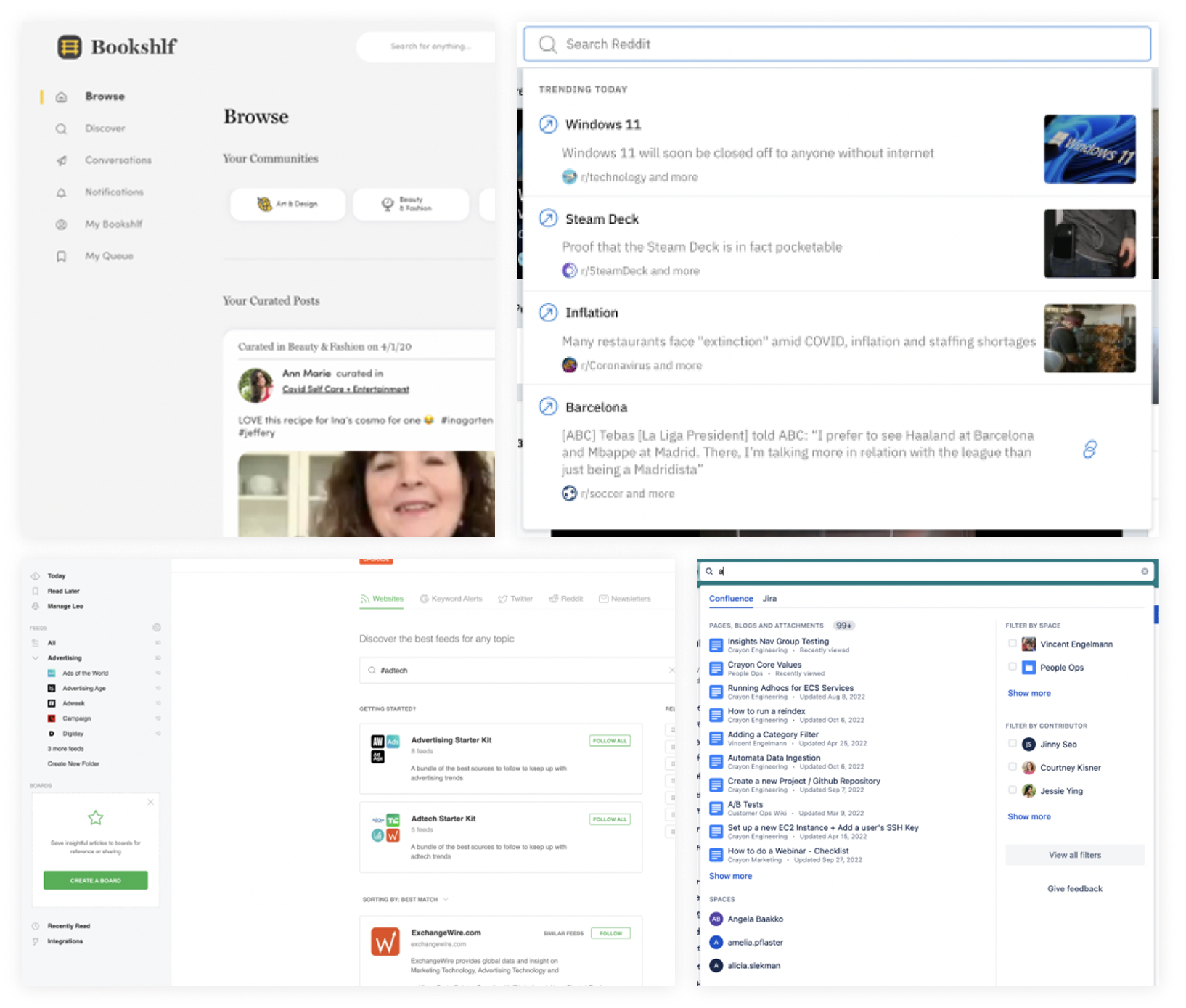Open the Twitter tab in Feedly discover

[x=515, y=599]
